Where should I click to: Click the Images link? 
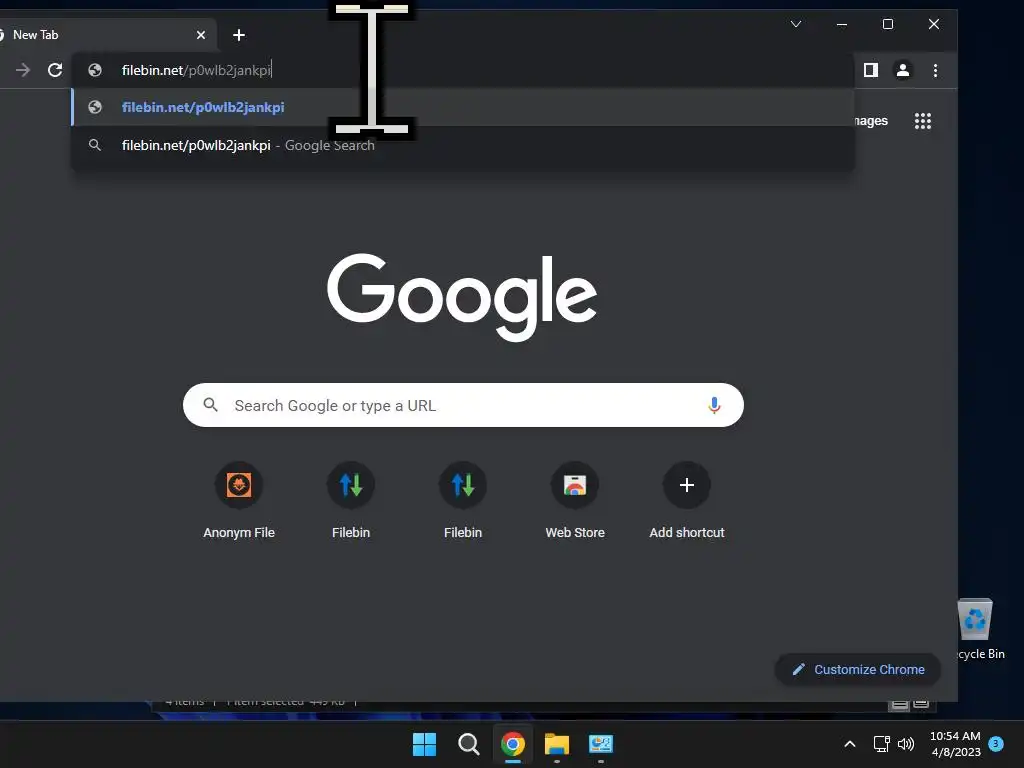pyautogui.click(x=871, y=121)
